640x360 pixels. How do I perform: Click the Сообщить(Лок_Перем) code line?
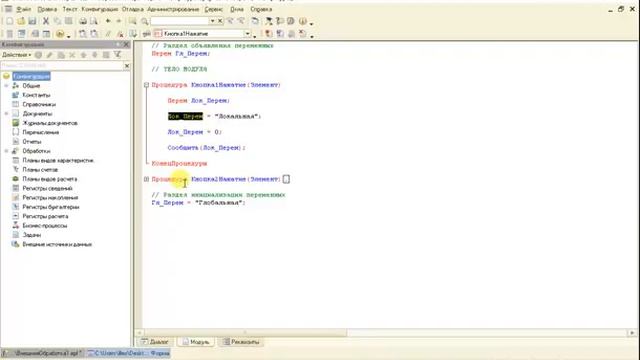pyautogui.click(x=207, y=148)
